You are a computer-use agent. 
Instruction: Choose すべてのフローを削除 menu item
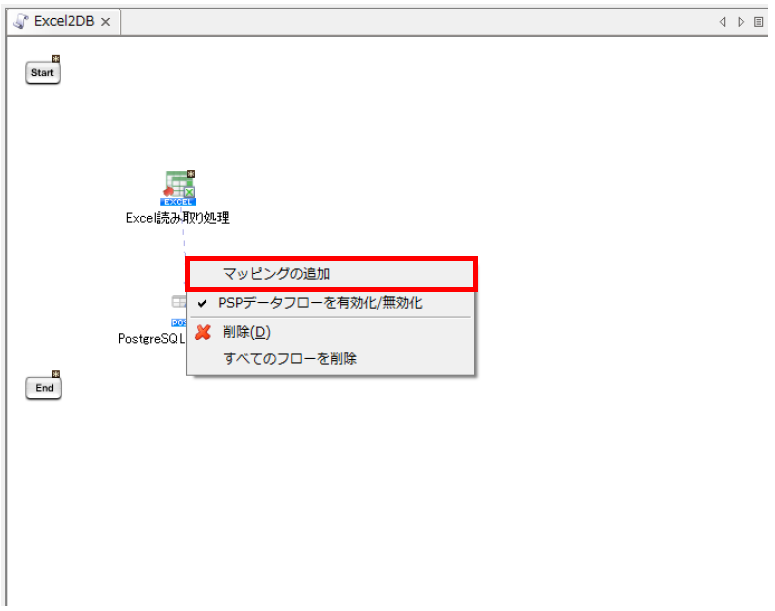point(290,358)
